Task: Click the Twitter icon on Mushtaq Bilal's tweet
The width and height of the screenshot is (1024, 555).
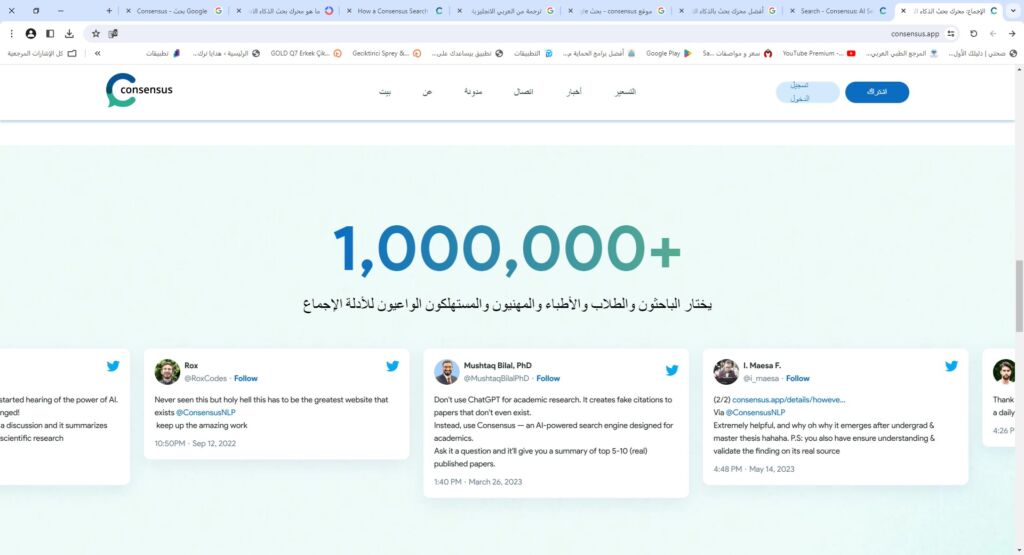Action: pyautogui.click(x=672, y=370)
